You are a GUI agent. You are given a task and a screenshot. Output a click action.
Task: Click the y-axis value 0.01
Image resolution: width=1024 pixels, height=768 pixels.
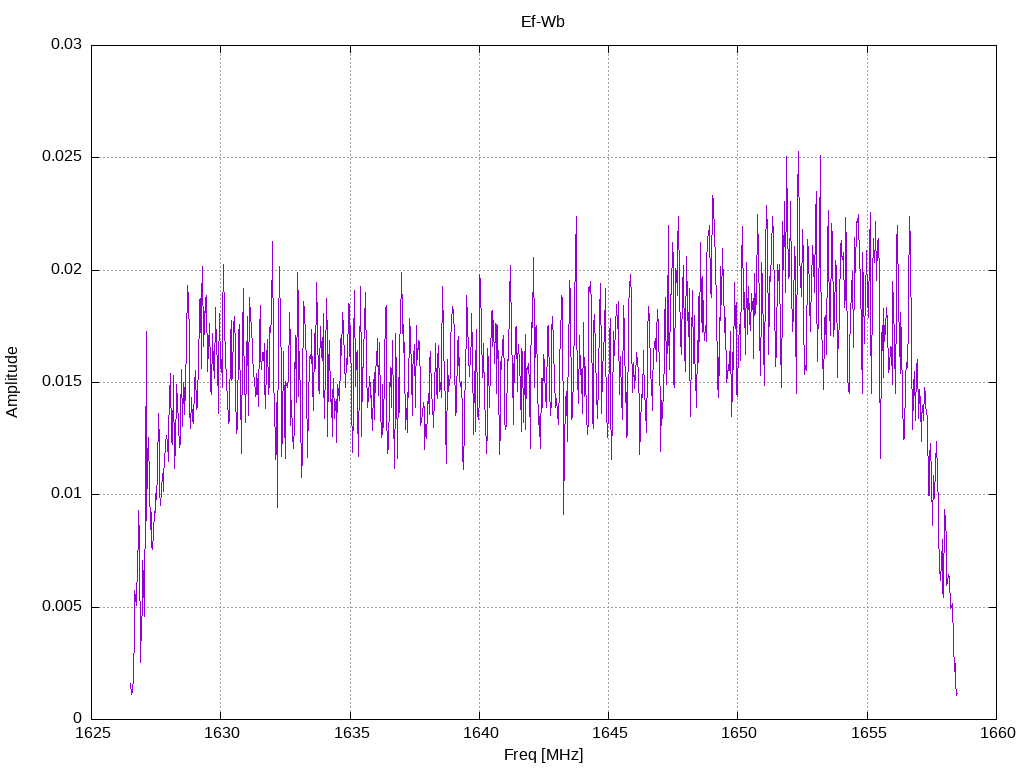coord(67,494)
